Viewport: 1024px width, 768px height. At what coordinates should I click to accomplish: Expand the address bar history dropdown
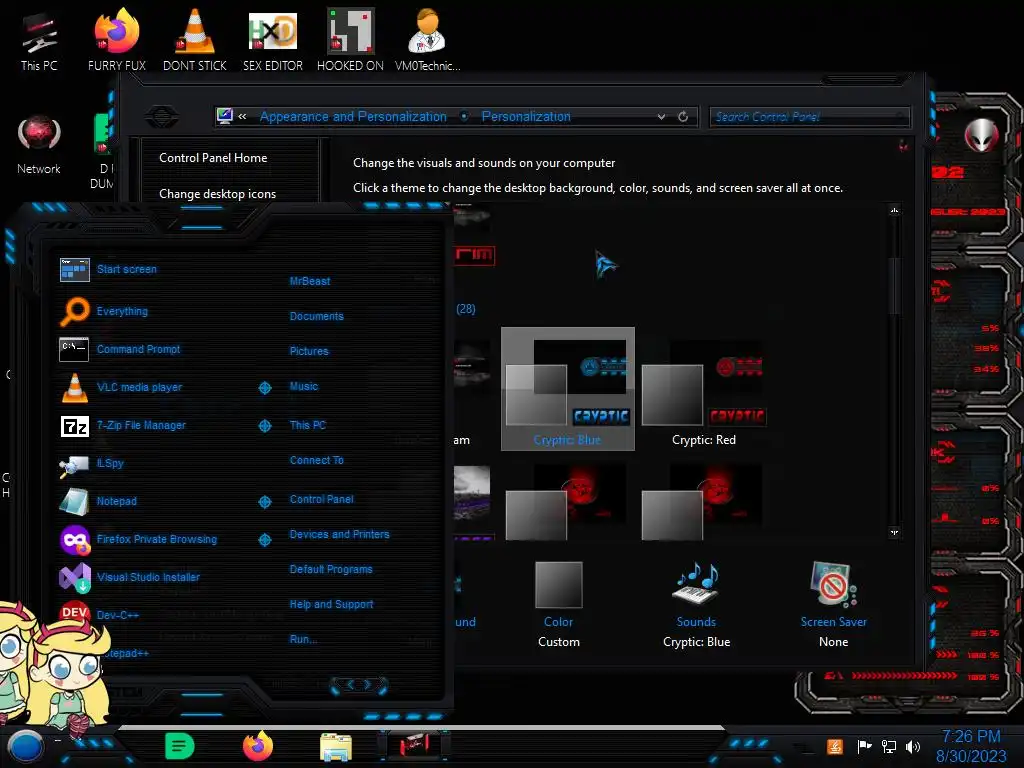tap(662, 117)
